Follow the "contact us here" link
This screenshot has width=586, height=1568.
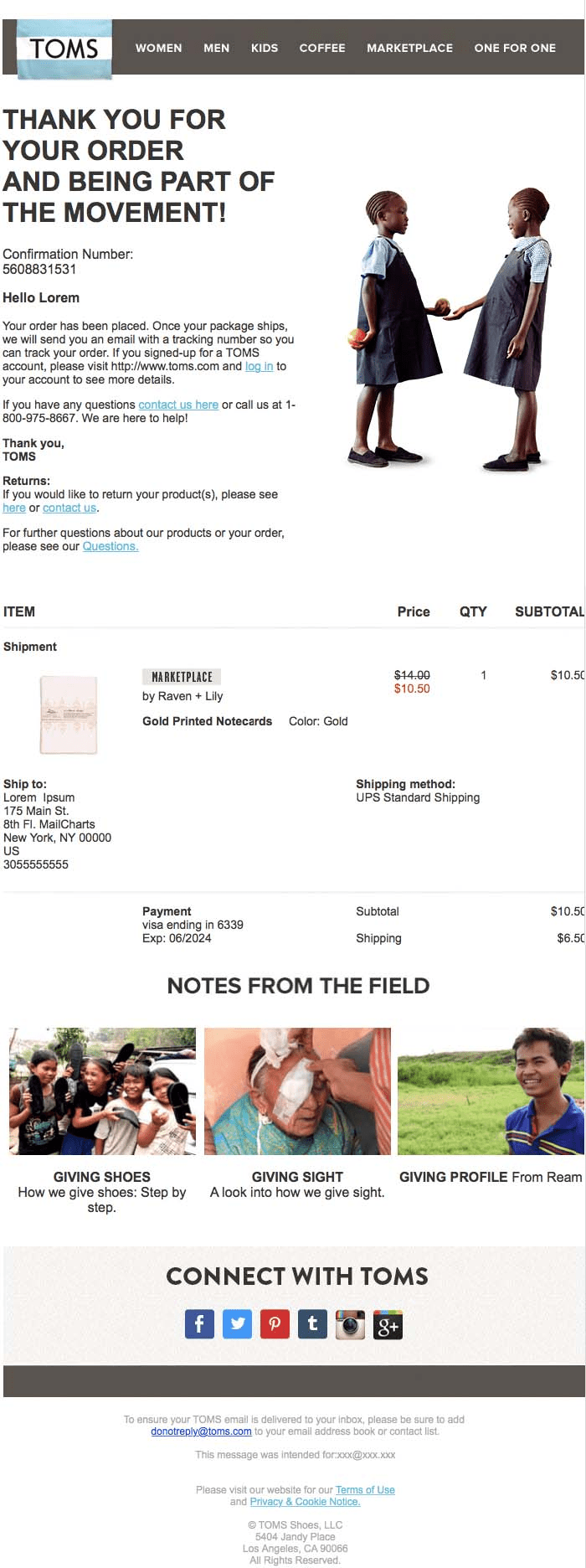click(178, 405)
